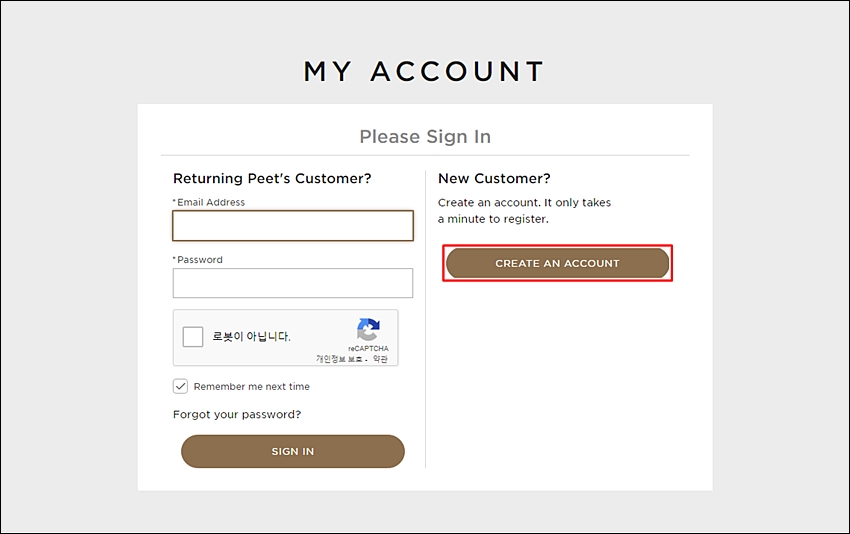This screenshot has height=534, width=850.
Task: Click the Email Address field label
Action: 209,202
